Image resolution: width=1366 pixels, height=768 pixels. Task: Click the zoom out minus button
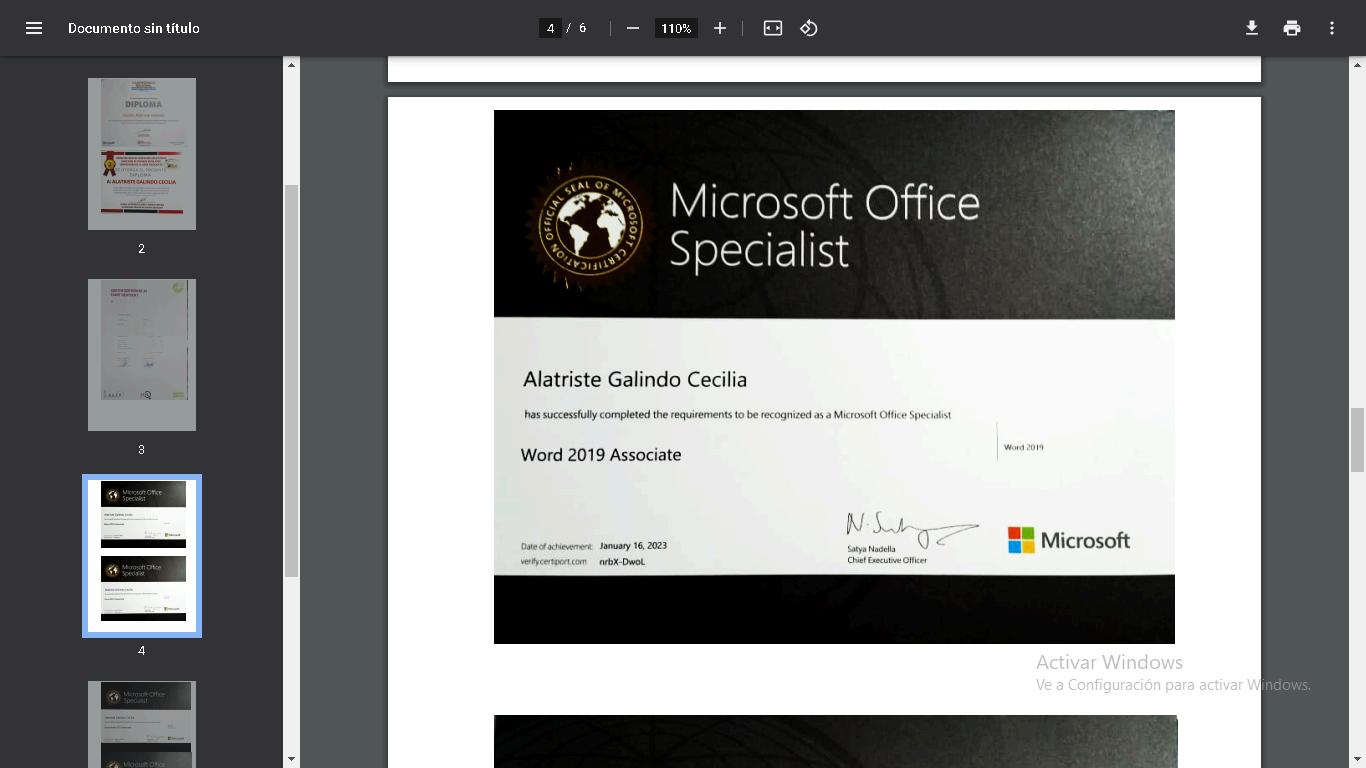(633, 28)
